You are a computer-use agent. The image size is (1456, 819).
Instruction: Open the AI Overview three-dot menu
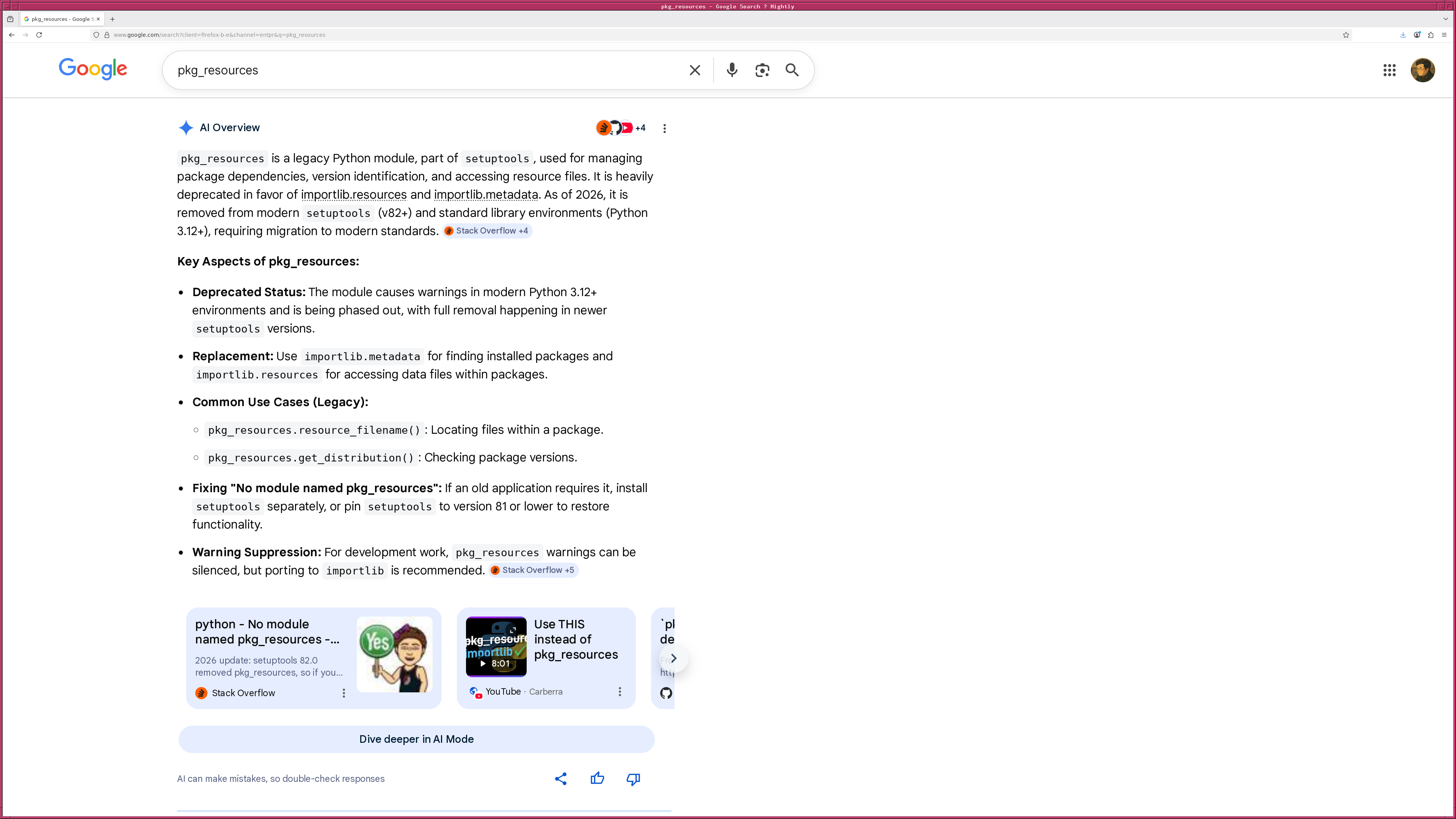tap(664, 128)
